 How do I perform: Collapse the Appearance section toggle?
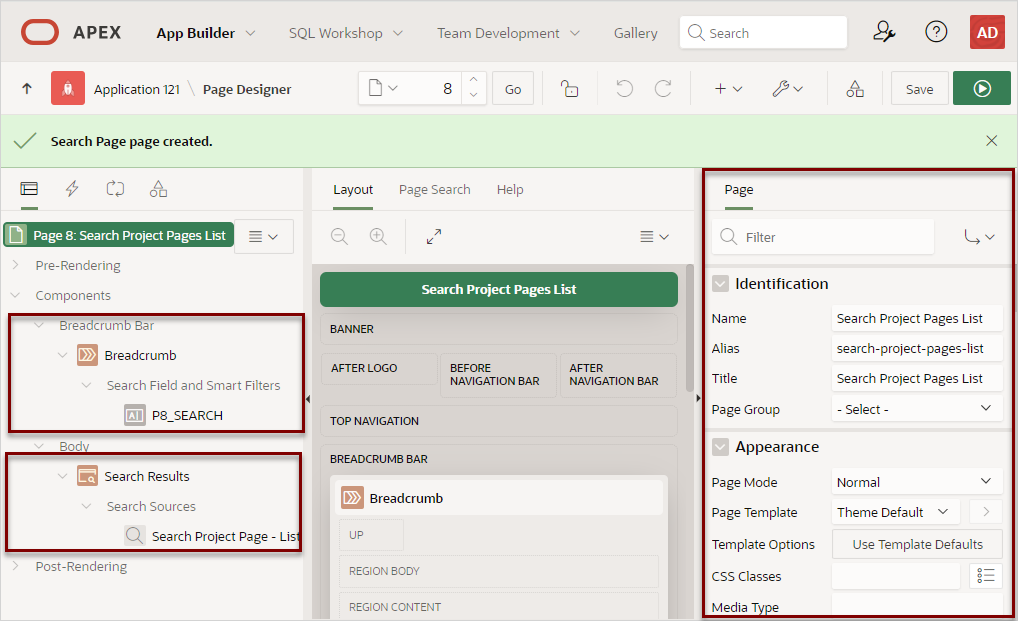tap(720, 446)
